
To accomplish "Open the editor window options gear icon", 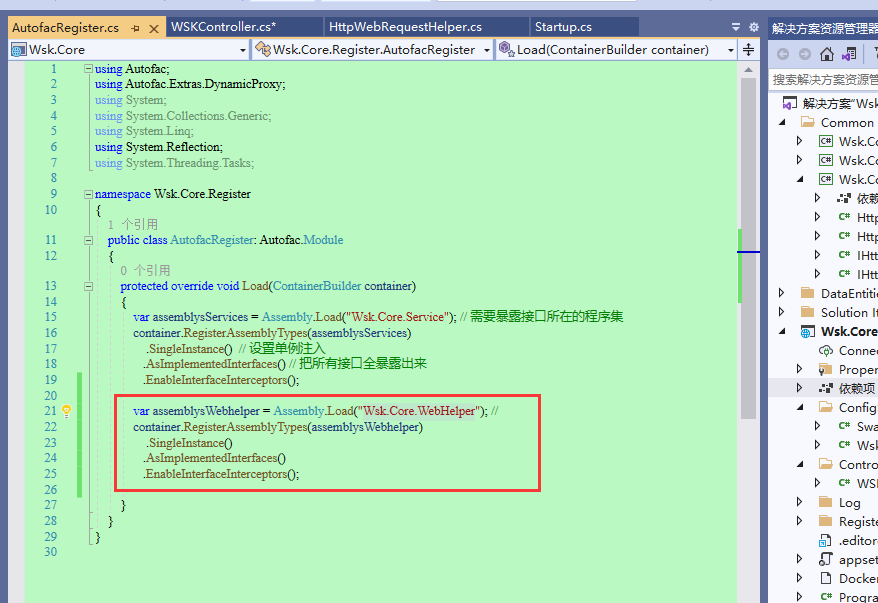I will [x=754, y=27].
